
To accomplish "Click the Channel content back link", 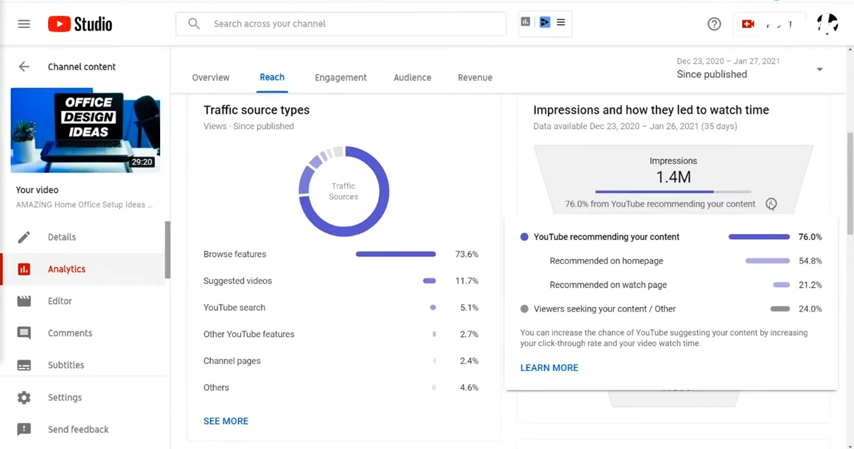I will pyautogui.click(x=82, y=66).
